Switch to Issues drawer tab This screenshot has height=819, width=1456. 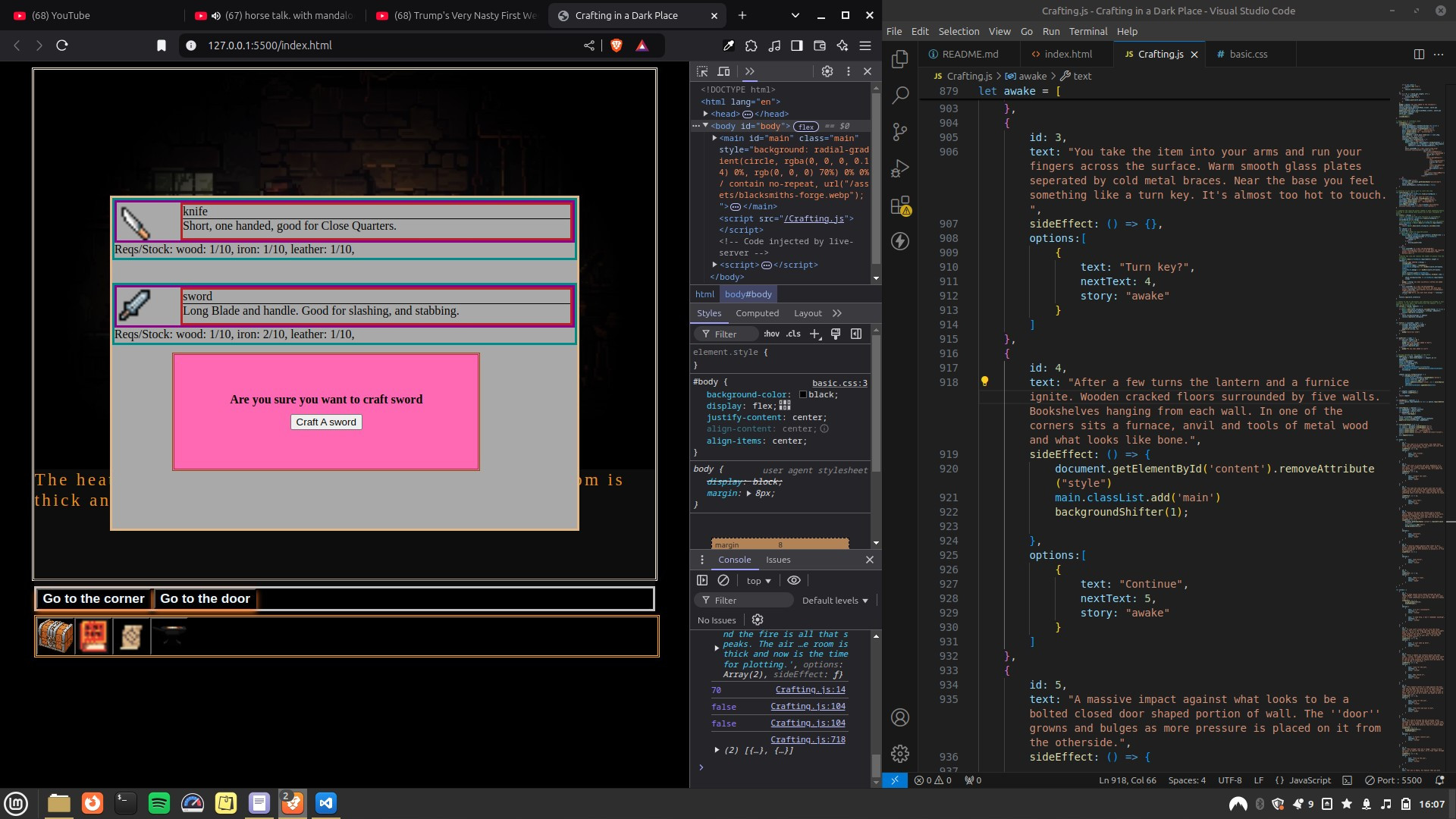pos(778,560)
